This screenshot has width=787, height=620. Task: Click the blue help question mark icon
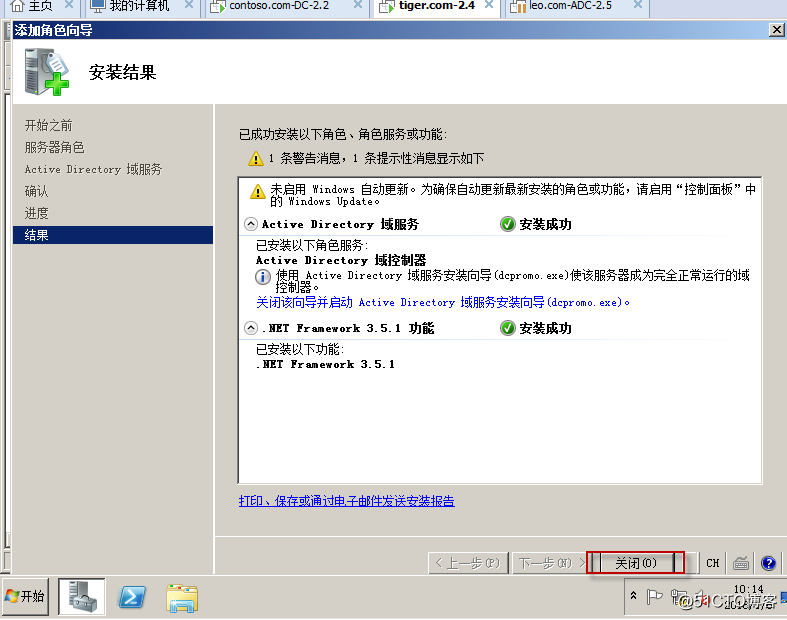(768, 563)
